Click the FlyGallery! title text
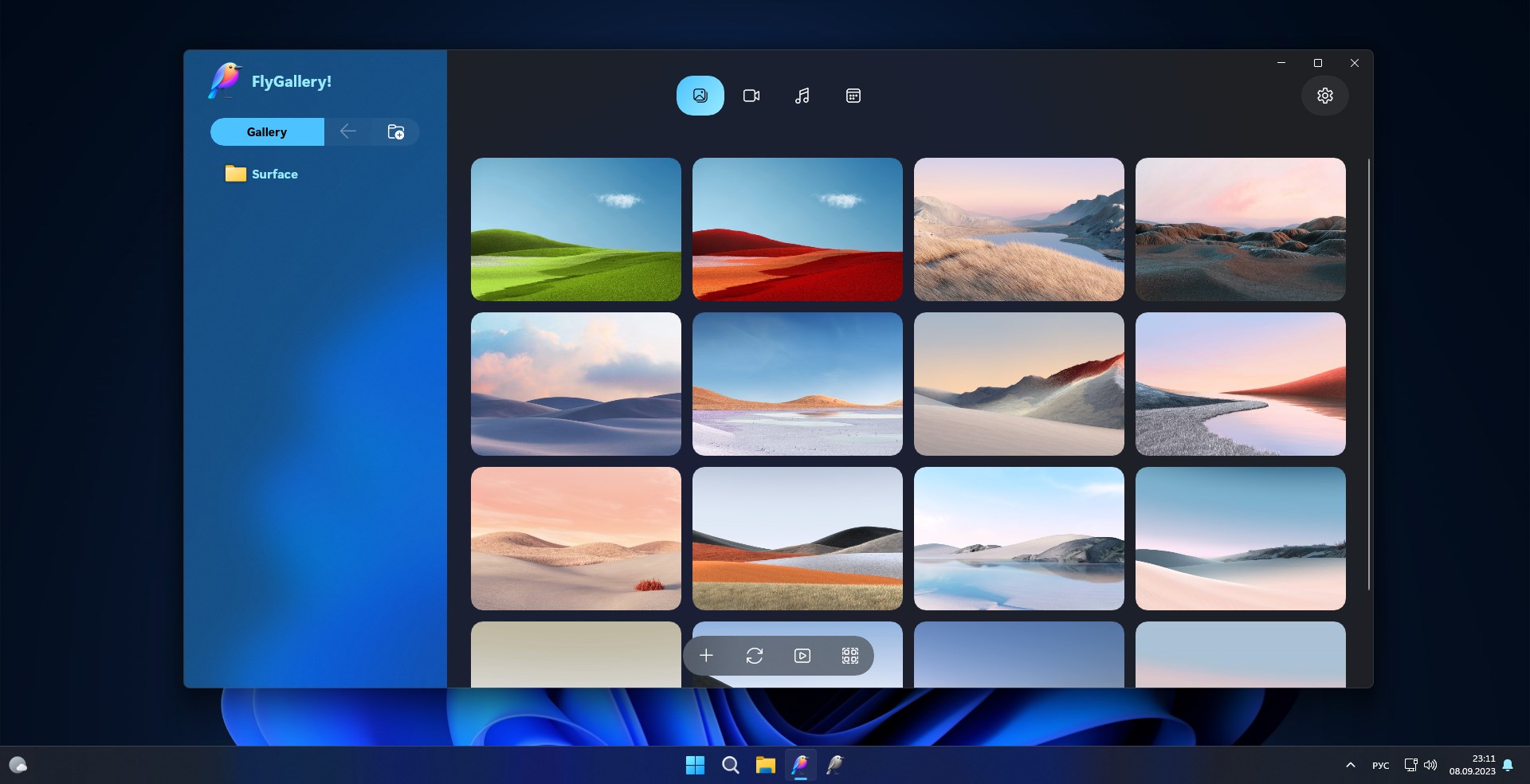Viewport: 1530px width, 784px height. [292, 81]
